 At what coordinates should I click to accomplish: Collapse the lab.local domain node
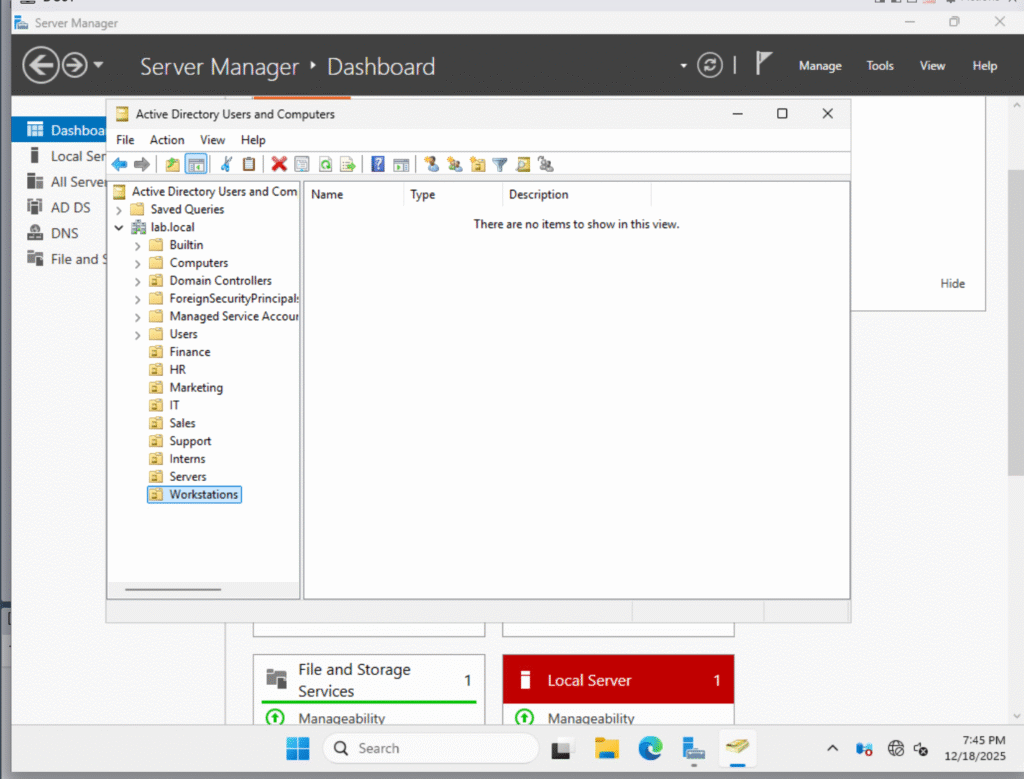(x=120, y=228)
